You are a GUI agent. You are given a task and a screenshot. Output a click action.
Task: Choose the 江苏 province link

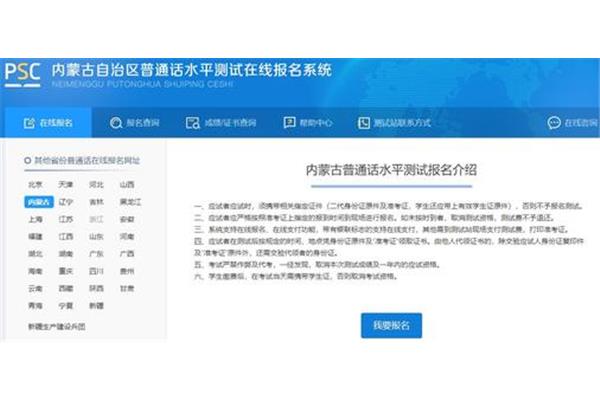(x=66, y=219)
